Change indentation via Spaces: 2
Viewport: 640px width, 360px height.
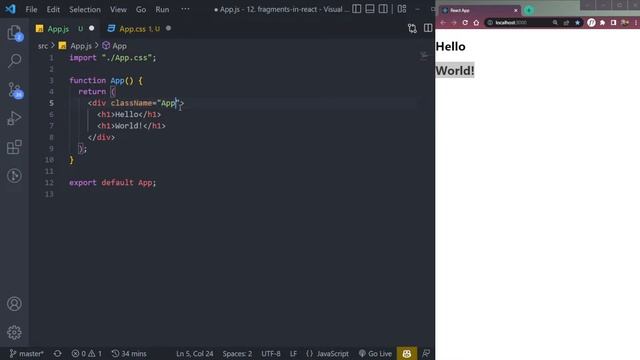[237, 353]
